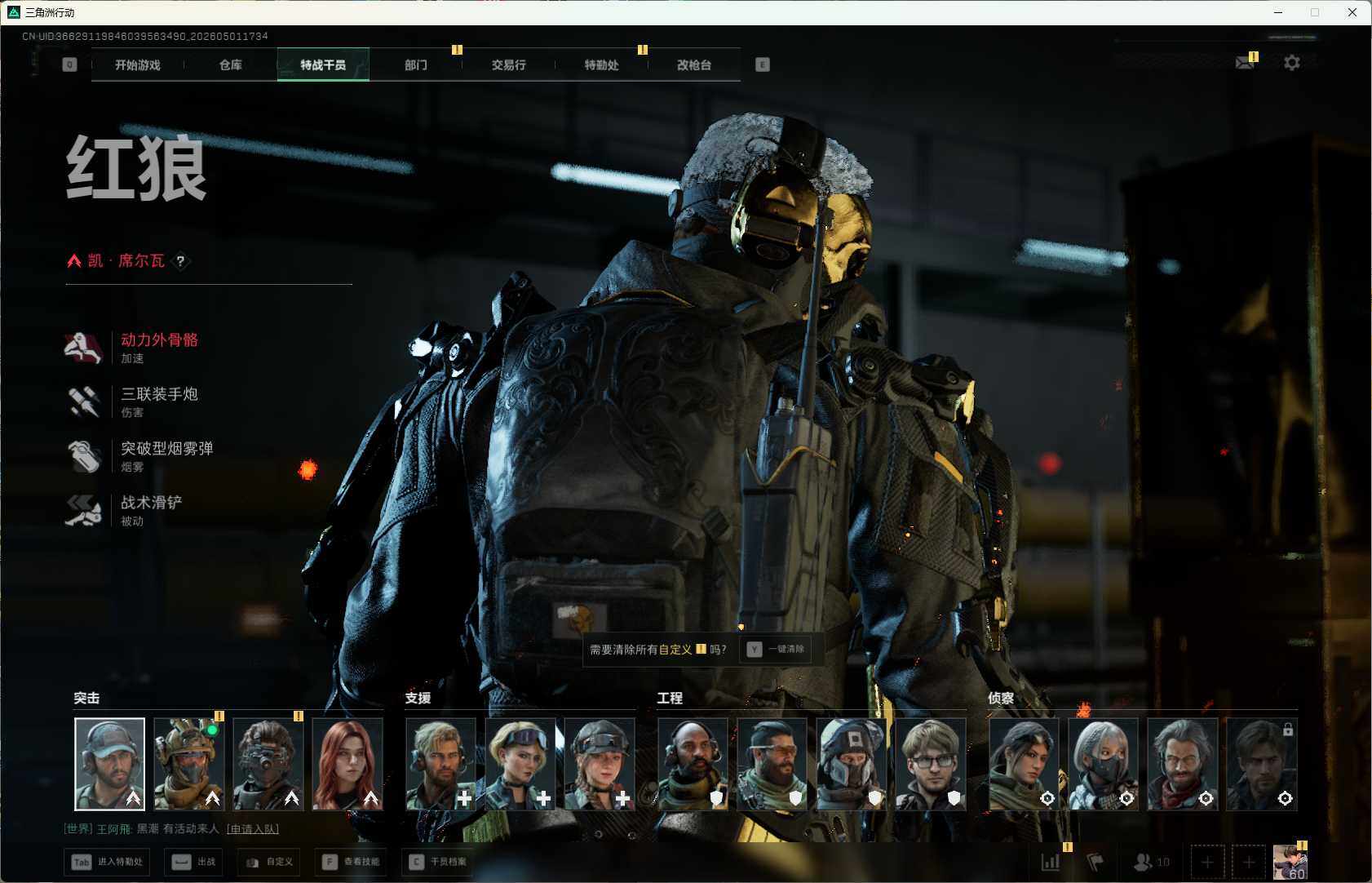Select the selected bearded cap assault operator

coord(109,764)
